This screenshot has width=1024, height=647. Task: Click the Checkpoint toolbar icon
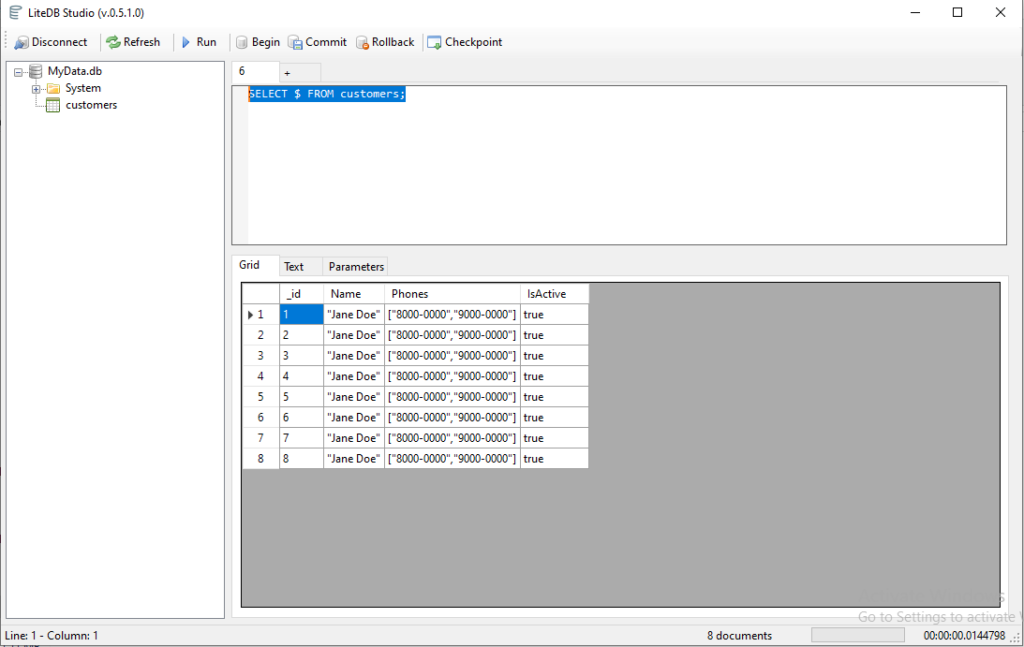(x=434, y=42)
